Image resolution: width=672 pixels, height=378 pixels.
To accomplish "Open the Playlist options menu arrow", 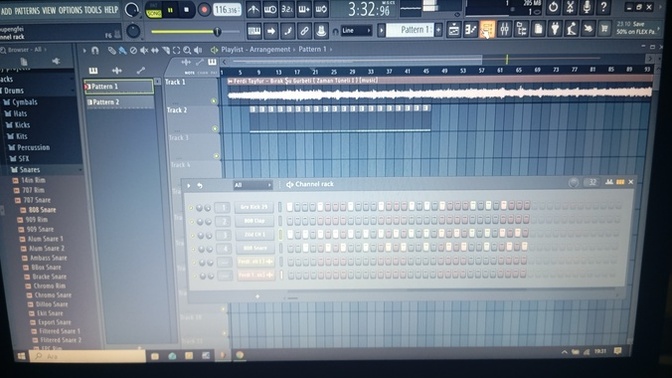I will point(84,51).
